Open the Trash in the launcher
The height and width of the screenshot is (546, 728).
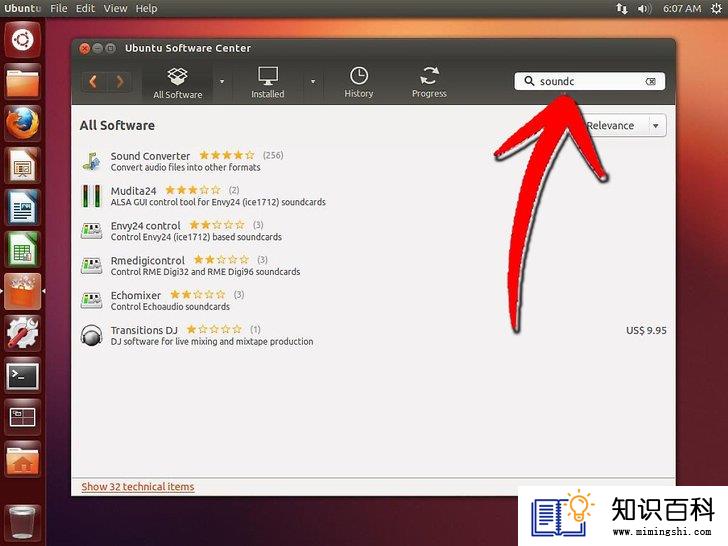(x=22, y=524)
